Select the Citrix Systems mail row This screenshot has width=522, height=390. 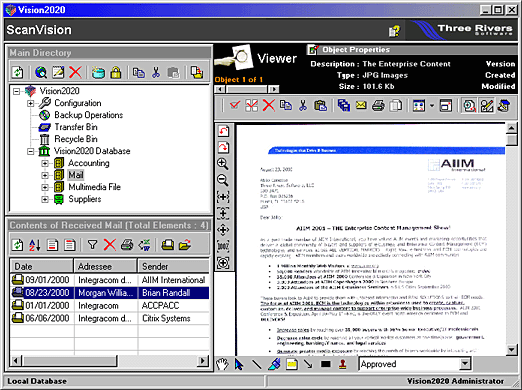point(110,318)
